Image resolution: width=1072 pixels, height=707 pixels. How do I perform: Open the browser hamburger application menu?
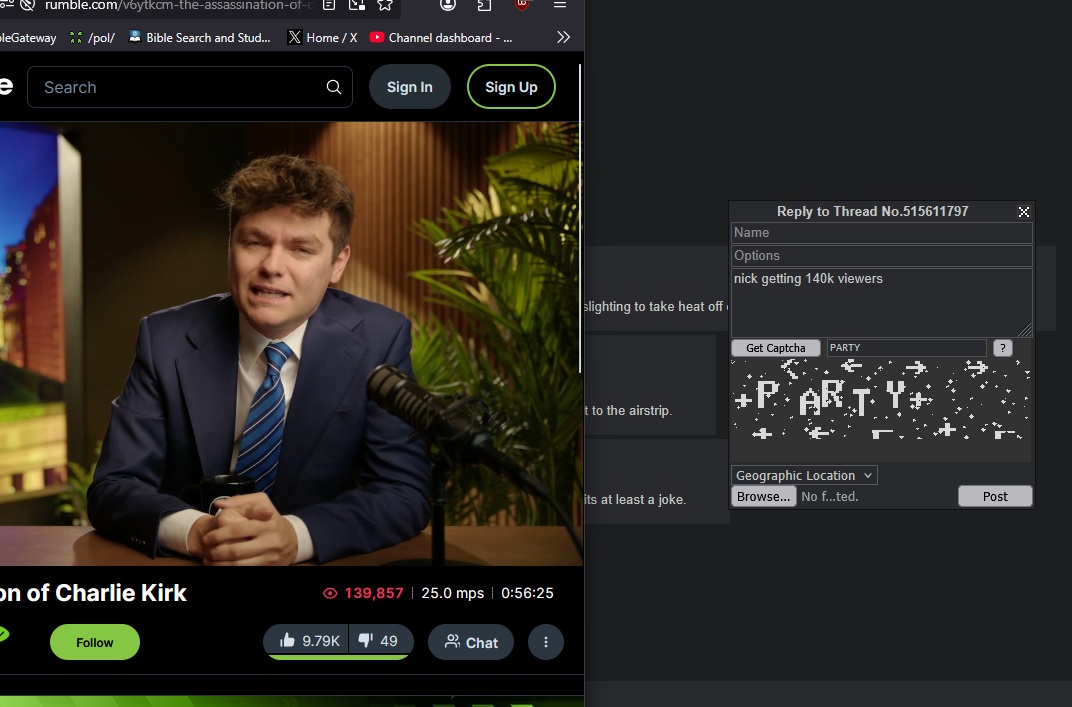click(560, 5)
